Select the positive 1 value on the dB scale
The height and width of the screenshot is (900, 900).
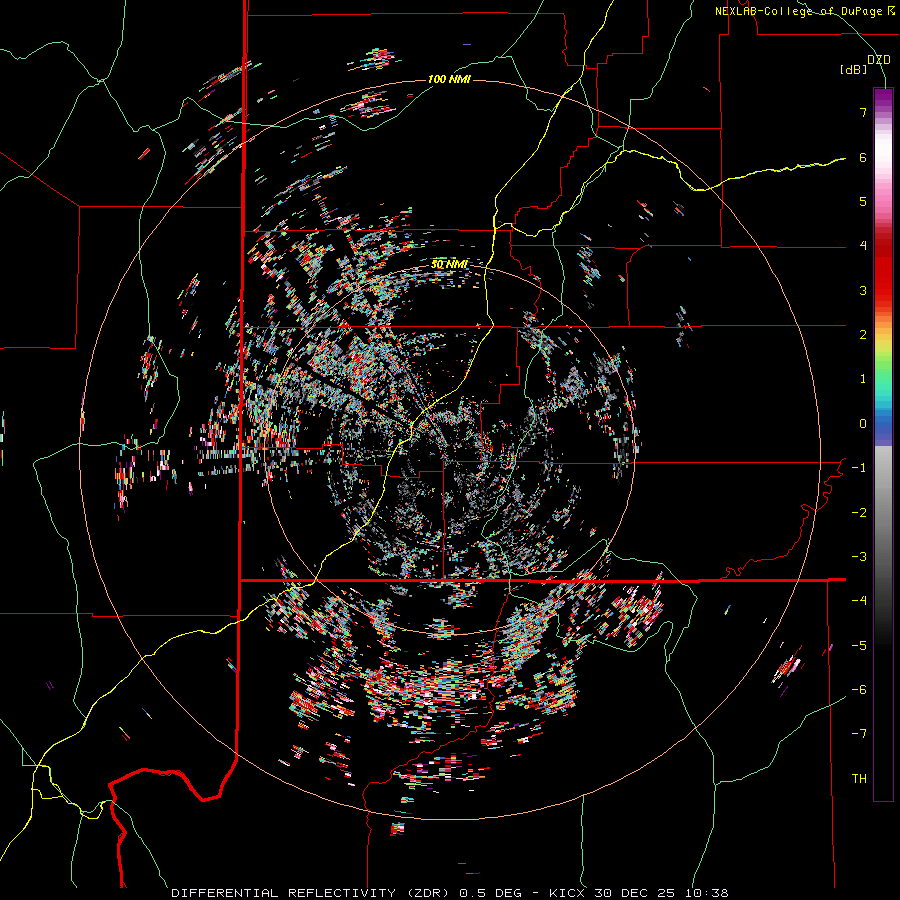pyautogui.click(x=863, y=379)
